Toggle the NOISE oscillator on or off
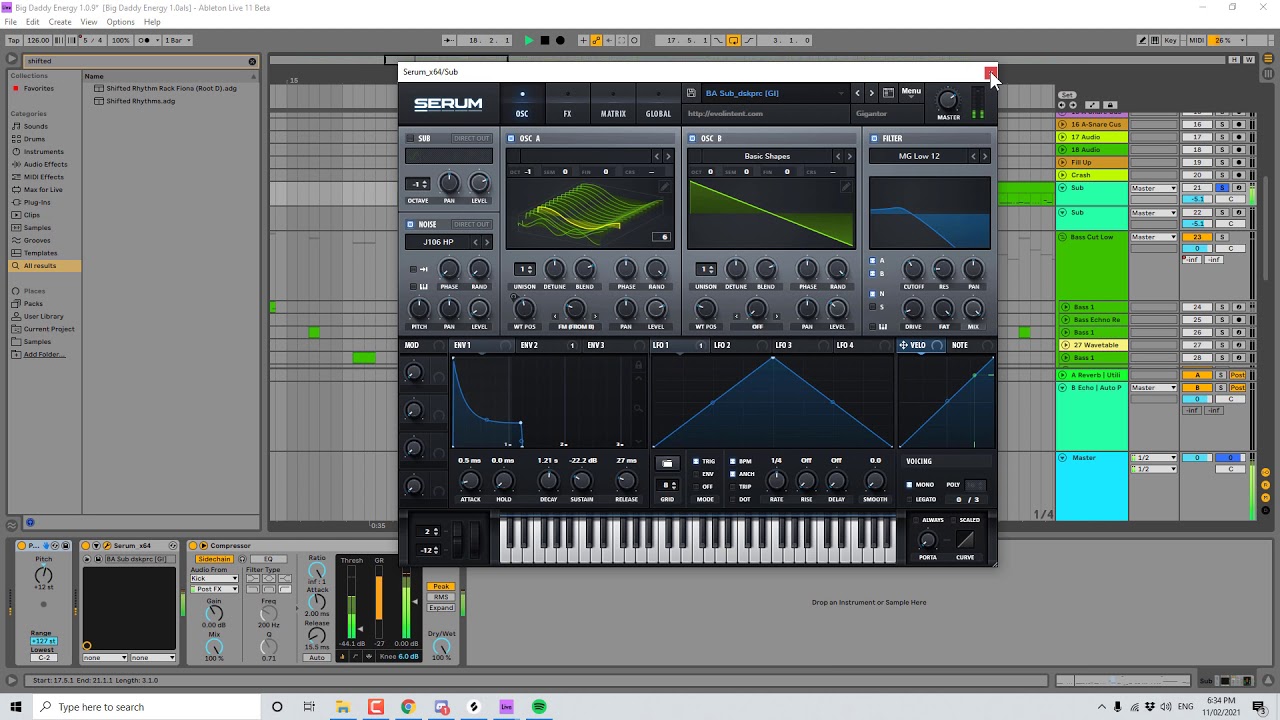1280x720 pixels. click(x=411, y=225)
